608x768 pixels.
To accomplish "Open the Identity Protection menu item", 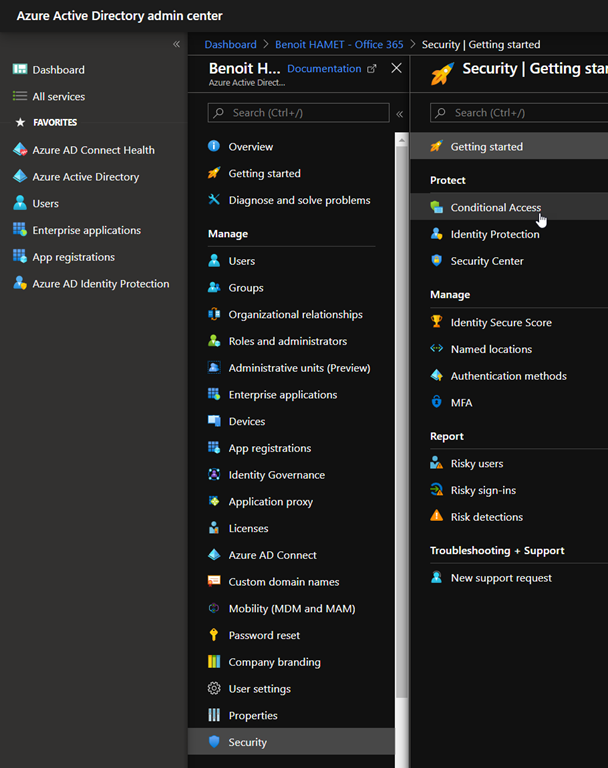I will coord(494,234).
